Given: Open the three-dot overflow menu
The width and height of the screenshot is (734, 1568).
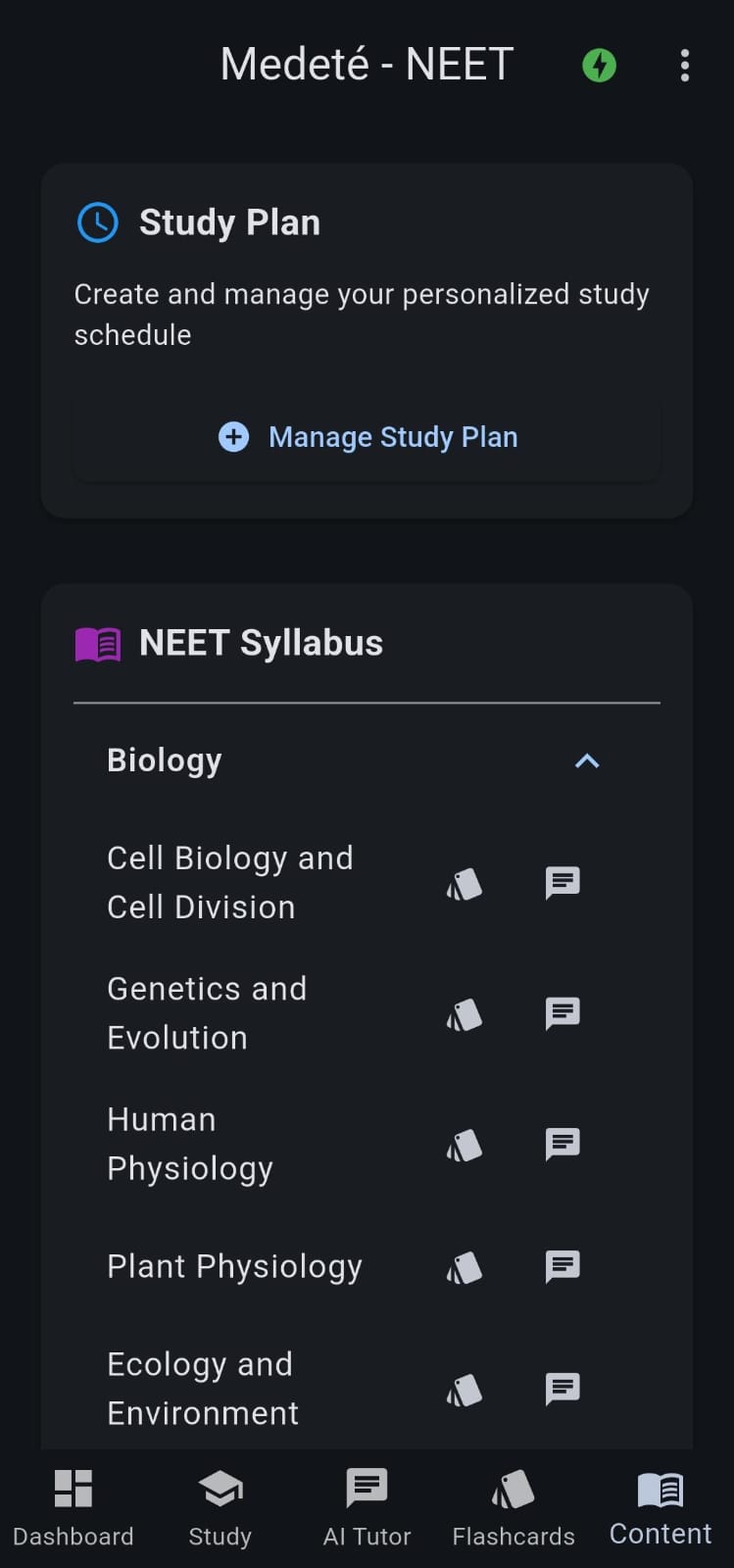Looking at the screenshot, I should click(685, 66).
